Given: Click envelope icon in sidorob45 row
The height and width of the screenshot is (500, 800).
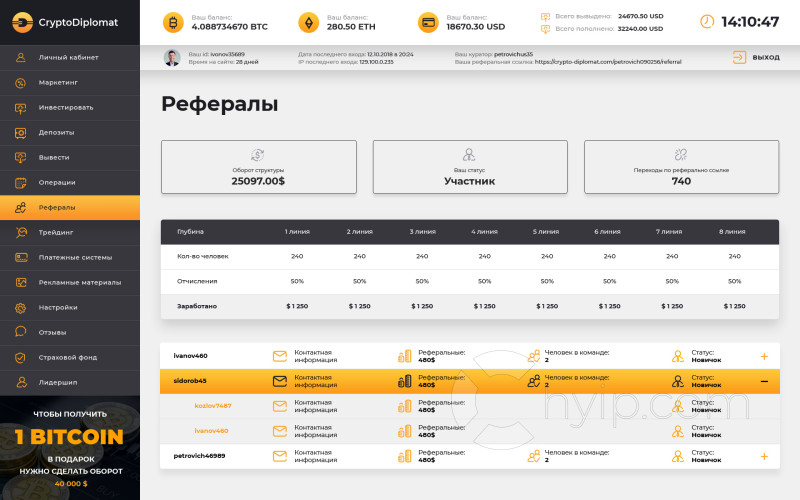Looking at the screenshot, I should pyautogui.click(x=280, y=381).
